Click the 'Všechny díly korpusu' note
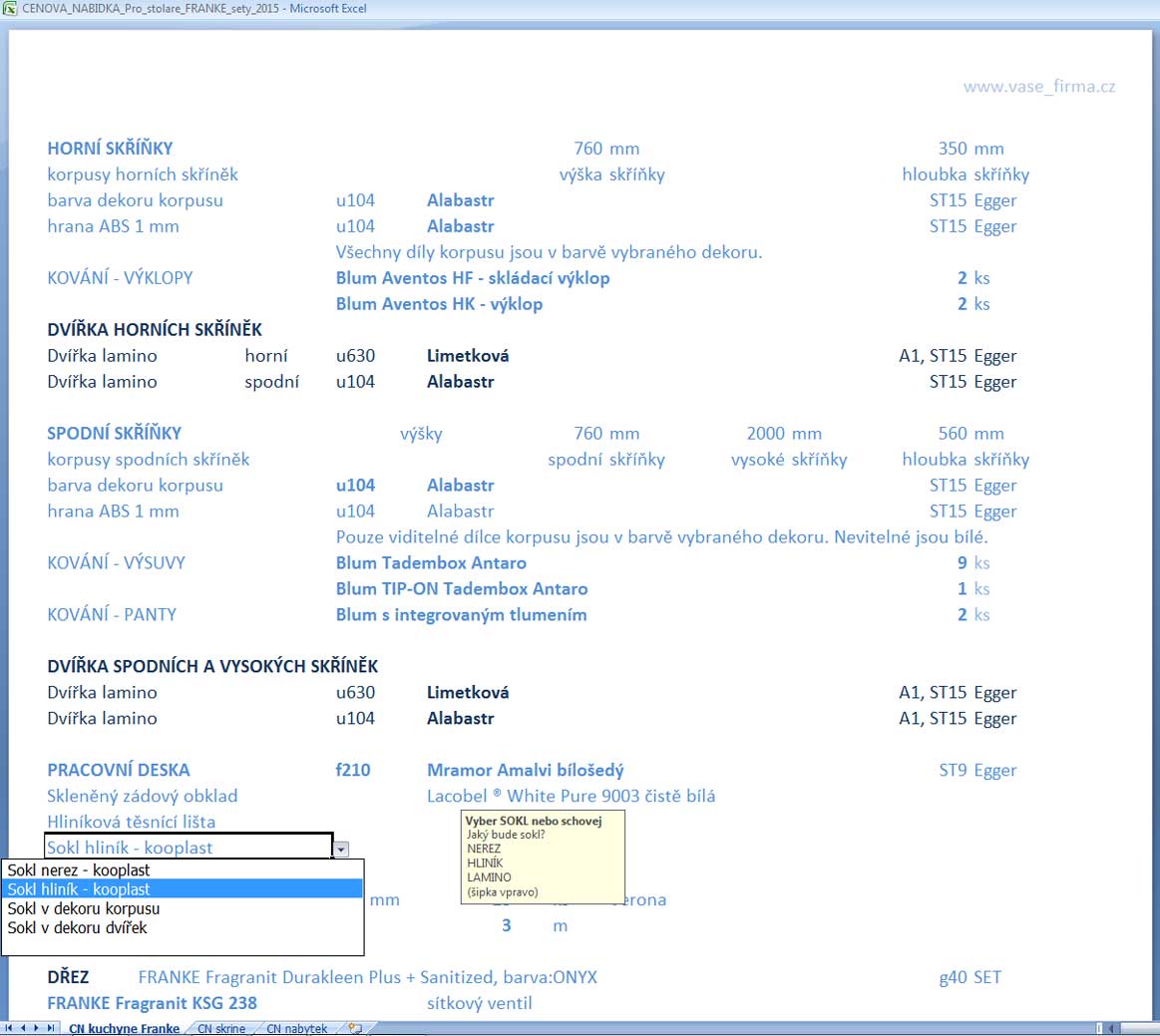The height and width of the screenshot is (1036, 1160). point(549,252)
